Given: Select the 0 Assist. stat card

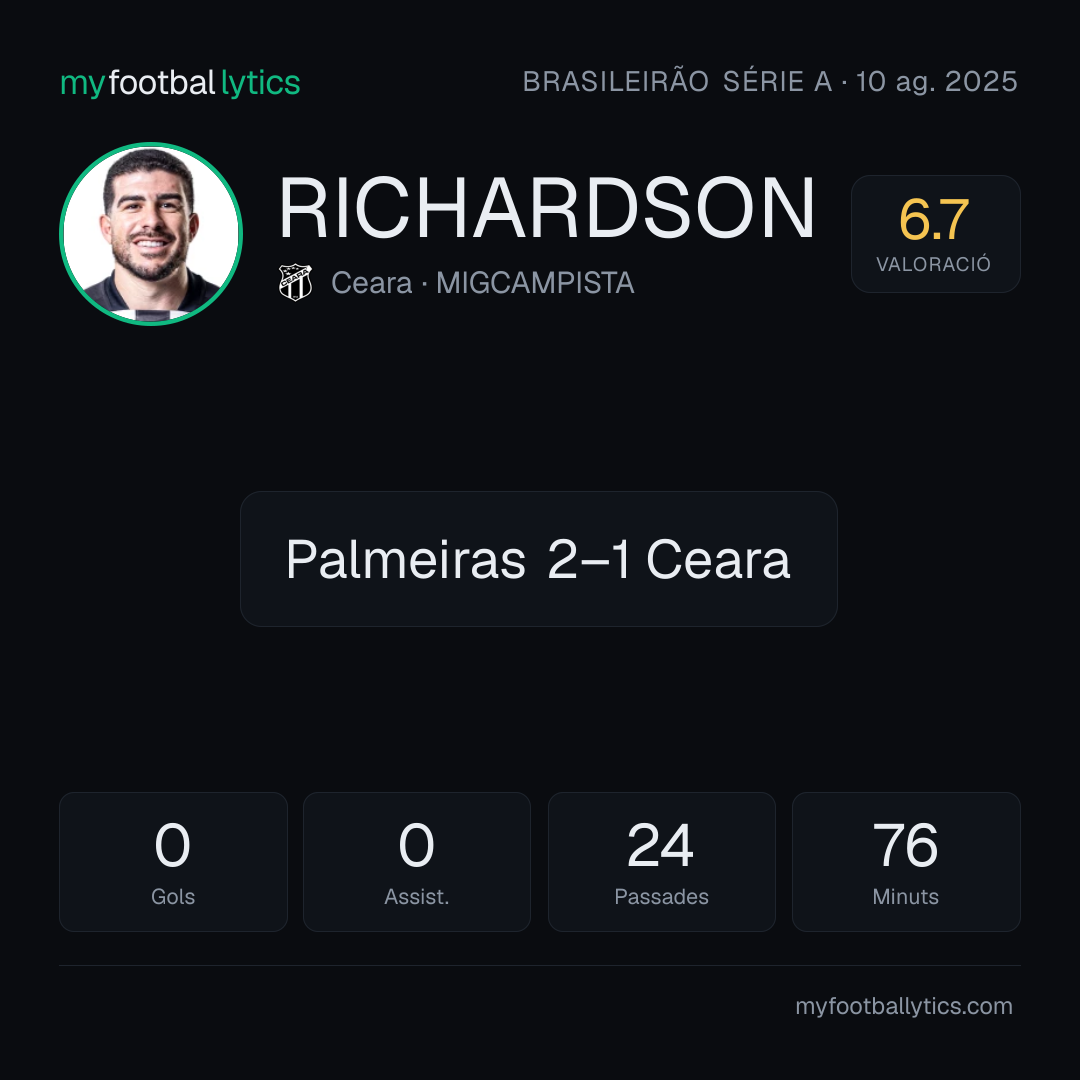Looking at the screenshot, I should click(417, 862).
